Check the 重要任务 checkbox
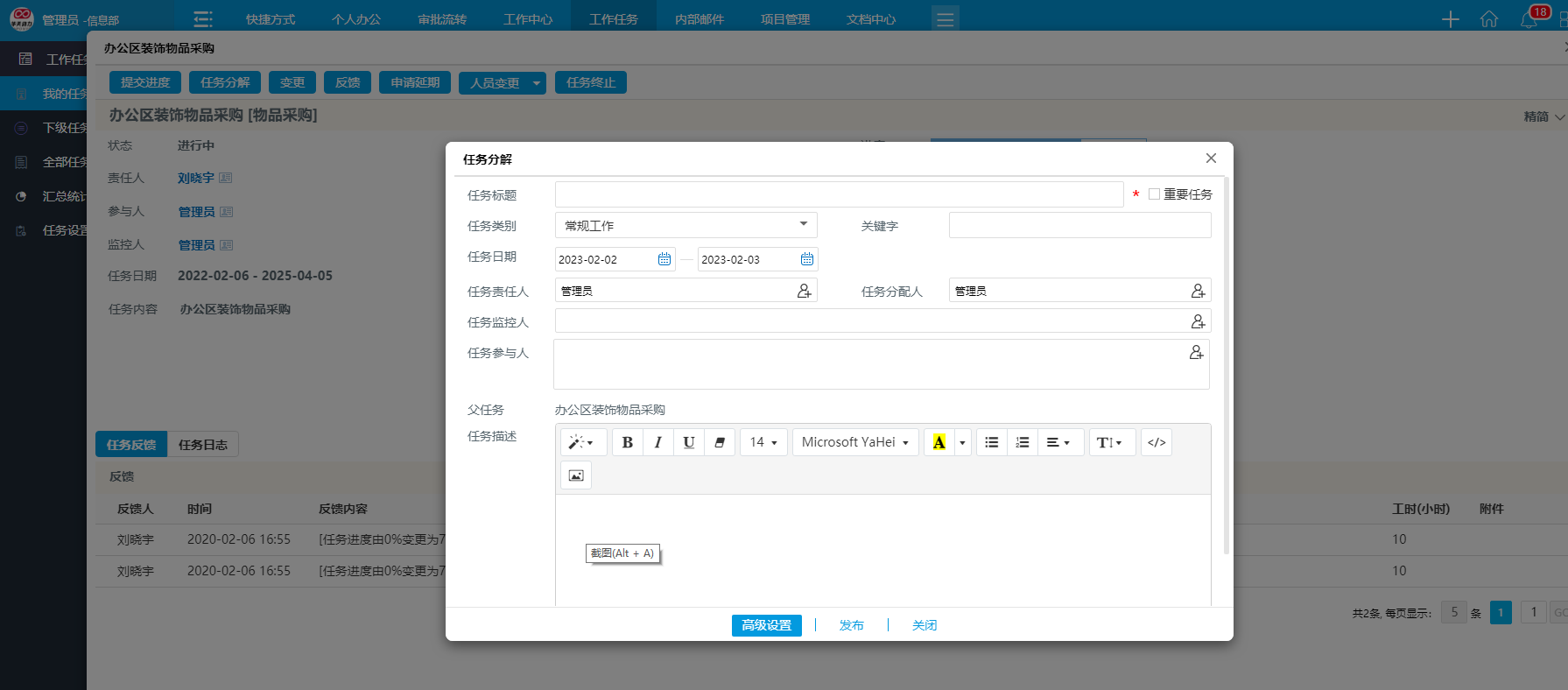 1154,194
